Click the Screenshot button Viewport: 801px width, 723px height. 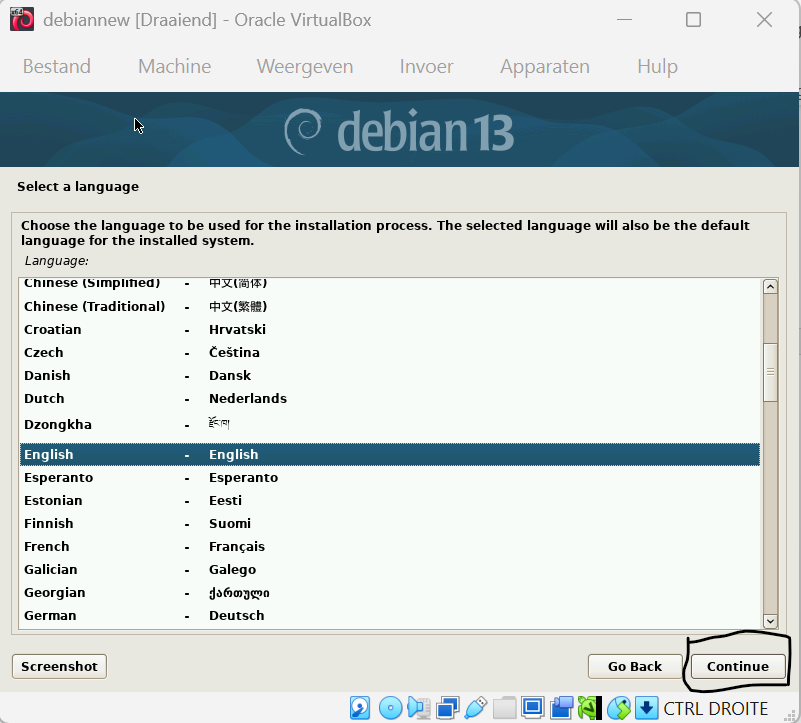point(59,666)
